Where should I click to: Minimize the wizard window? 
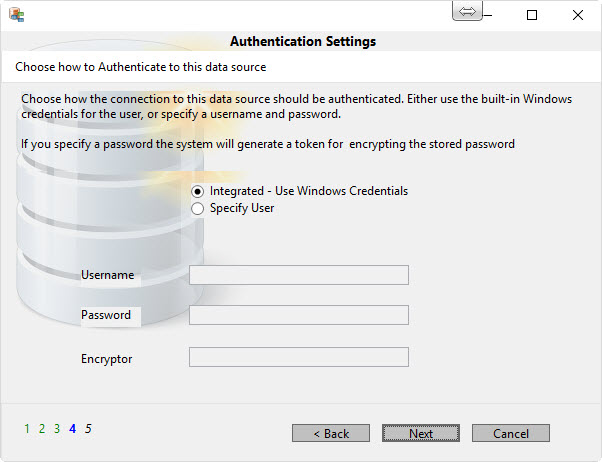click(488, 15)
